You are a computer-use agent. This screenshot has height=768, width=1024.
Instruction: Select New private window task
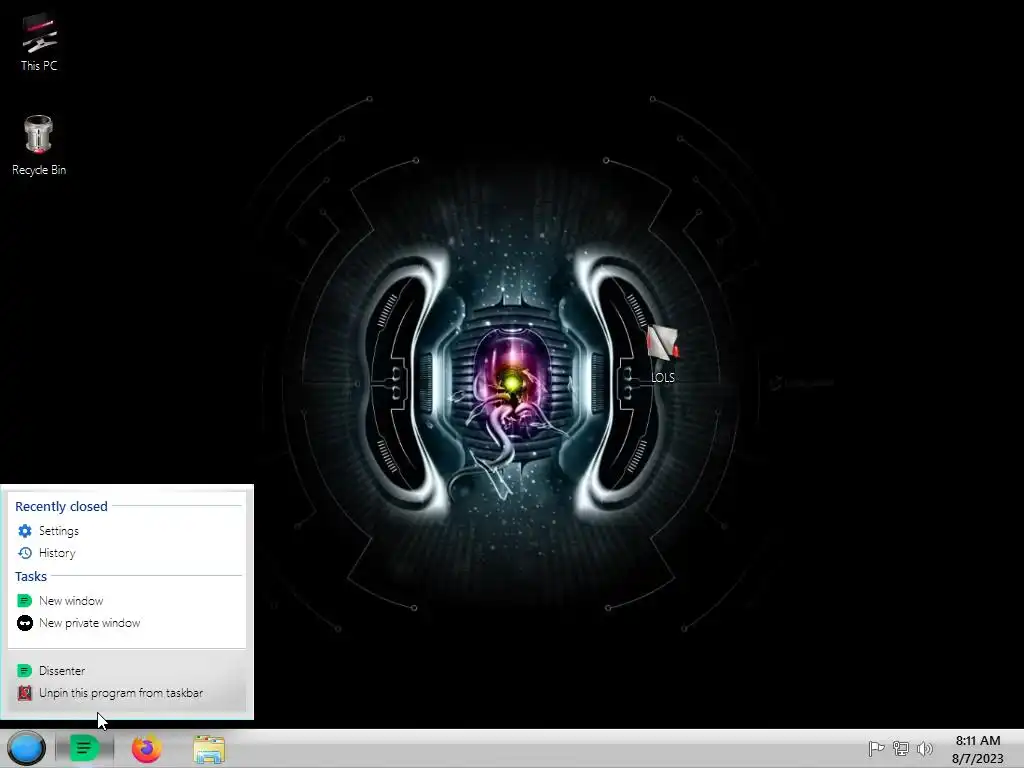pos(127,623)
